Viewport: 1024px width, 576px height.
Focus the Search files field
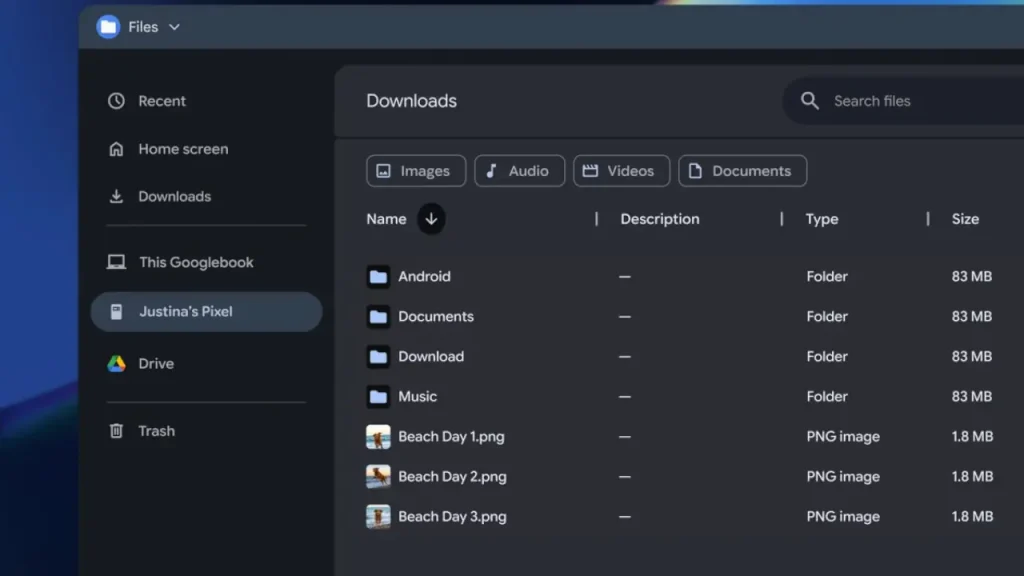904,101
